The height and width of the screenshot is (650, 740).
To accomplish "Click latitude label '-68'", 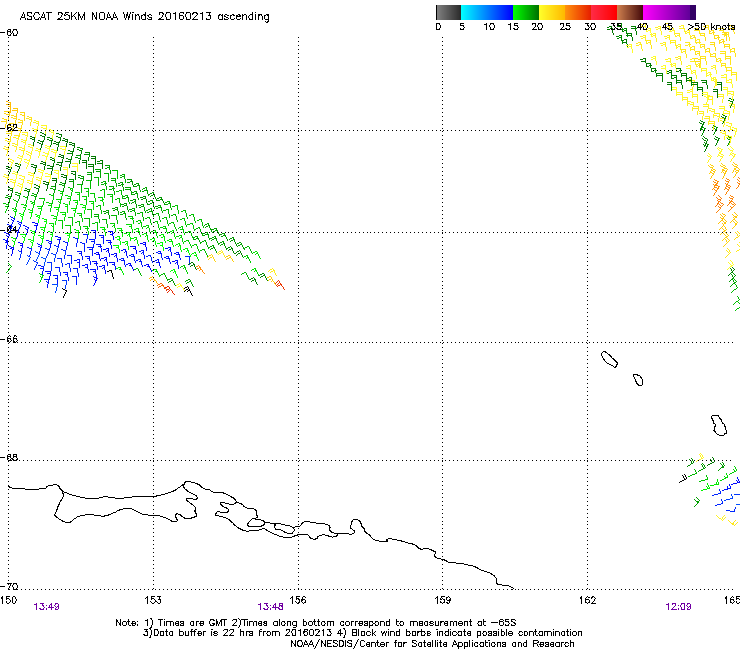I will coord(9,457).
